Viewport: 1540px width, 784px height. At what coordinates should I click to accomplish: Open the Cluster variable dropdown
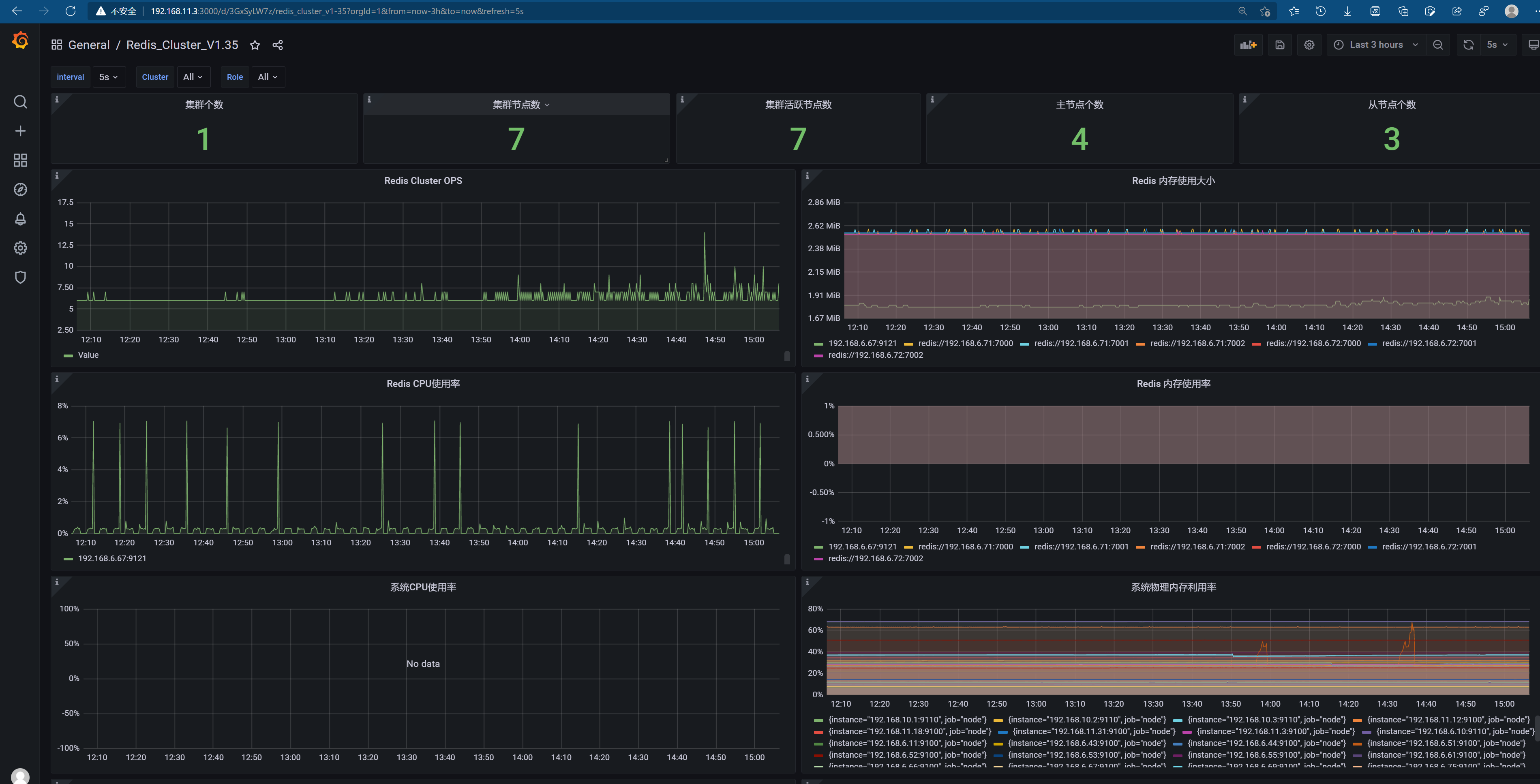coord(193,77)
